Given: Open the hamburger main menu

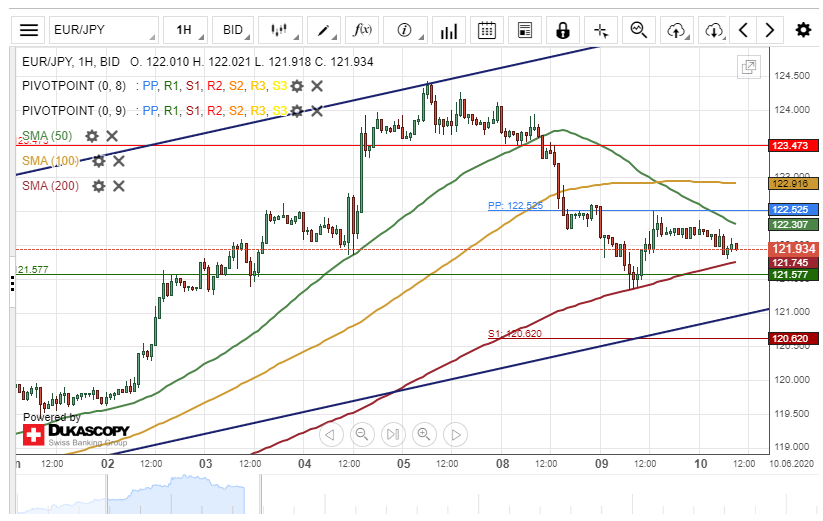Looking at the screenshot, I should click(x=31, y=30).
